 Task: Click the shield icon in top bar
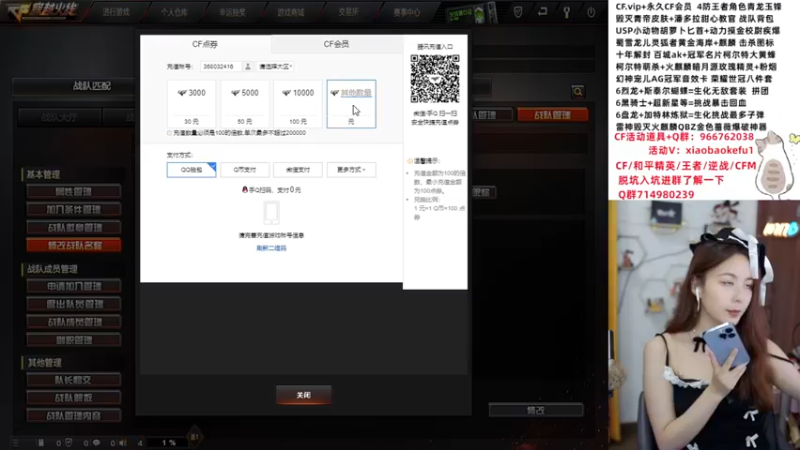pyautogui.click(x=518, y=12)
